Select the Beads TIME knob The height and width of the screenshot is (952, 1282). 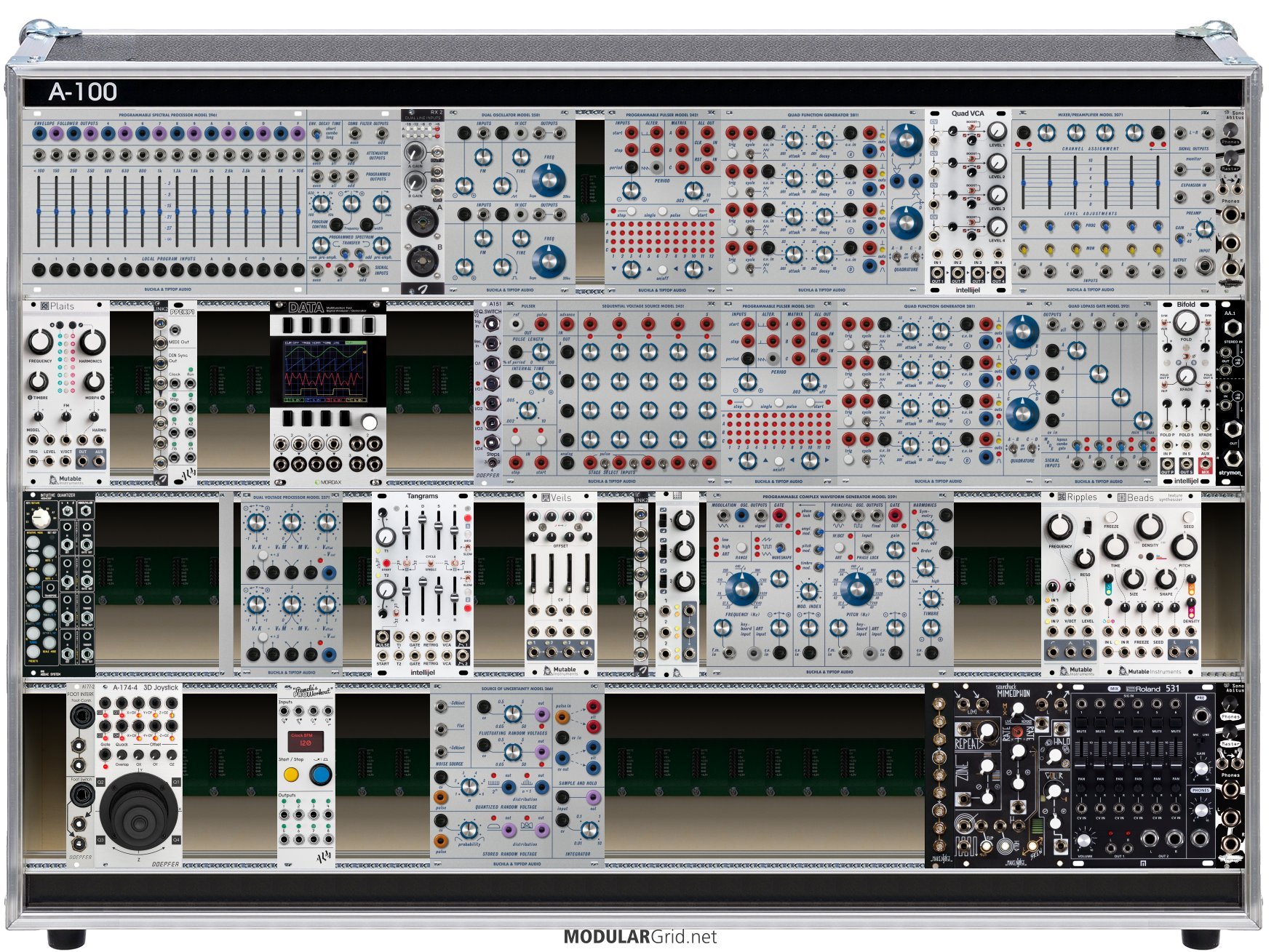[1114, 545]
